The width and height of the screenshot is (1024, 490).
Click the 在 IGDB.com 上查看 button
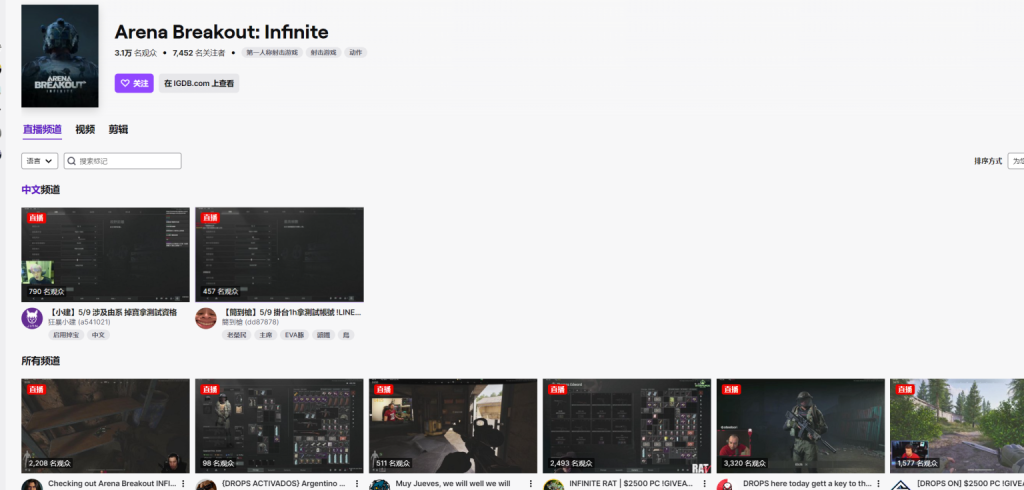click(x=199, y=84)
